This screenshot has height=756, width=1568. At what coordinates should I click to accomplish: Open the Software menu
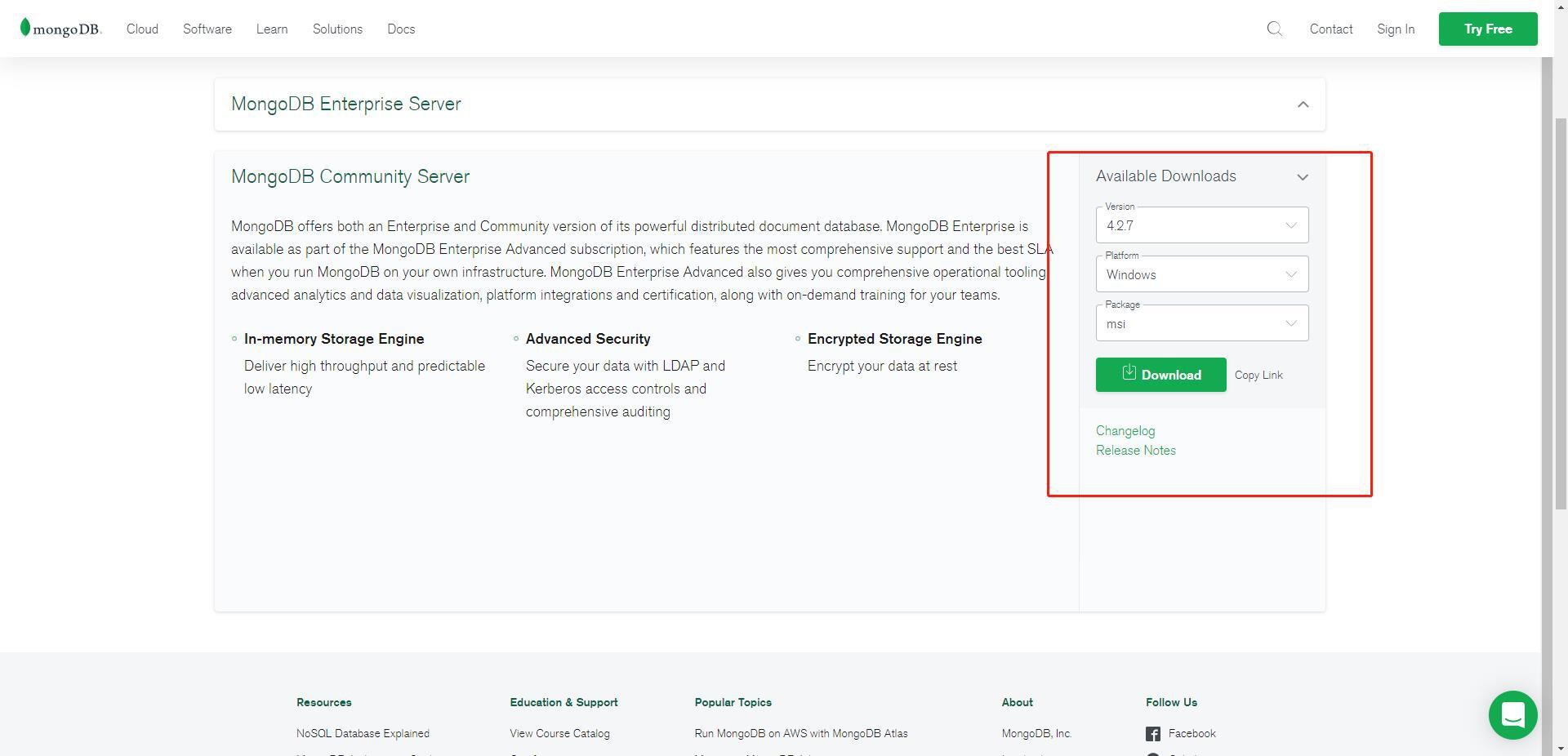pyautogui.click(x=207, y=29)
